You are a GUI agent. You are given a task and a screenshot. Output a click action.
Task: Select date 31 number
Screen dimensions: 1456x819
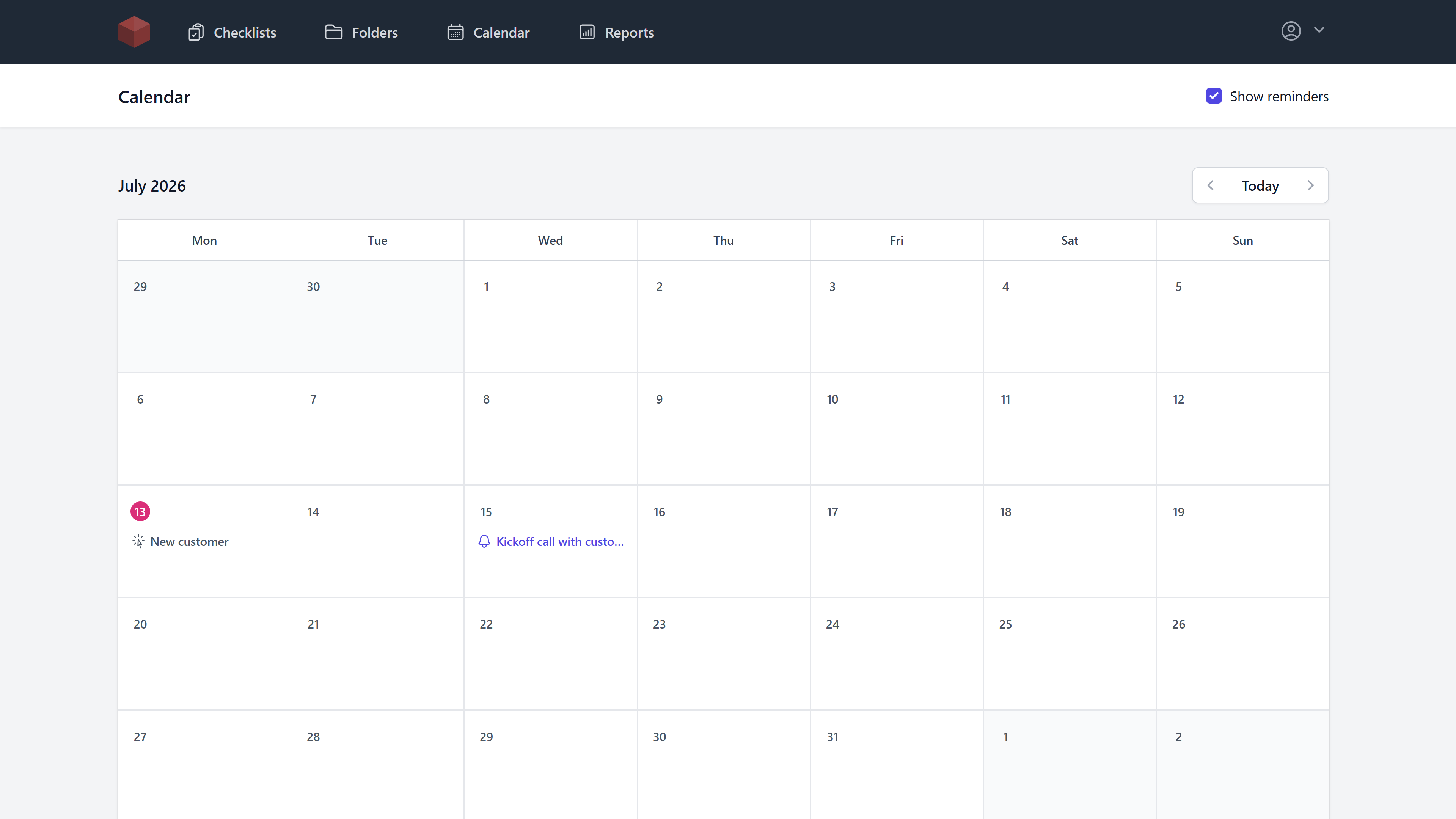point(832,737)
